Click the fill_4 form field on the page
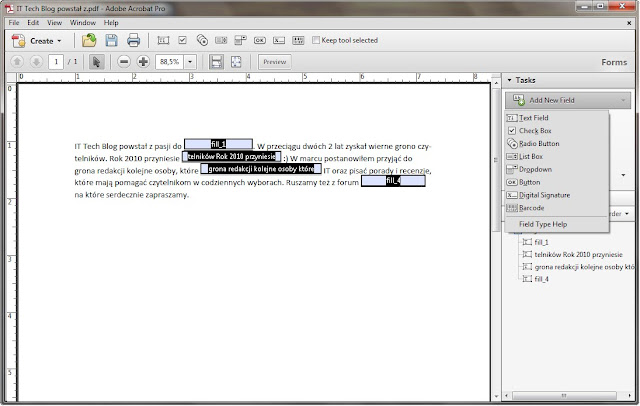This screenshot has height=406, width=640. pyautogui.click(x=393, y=181)
